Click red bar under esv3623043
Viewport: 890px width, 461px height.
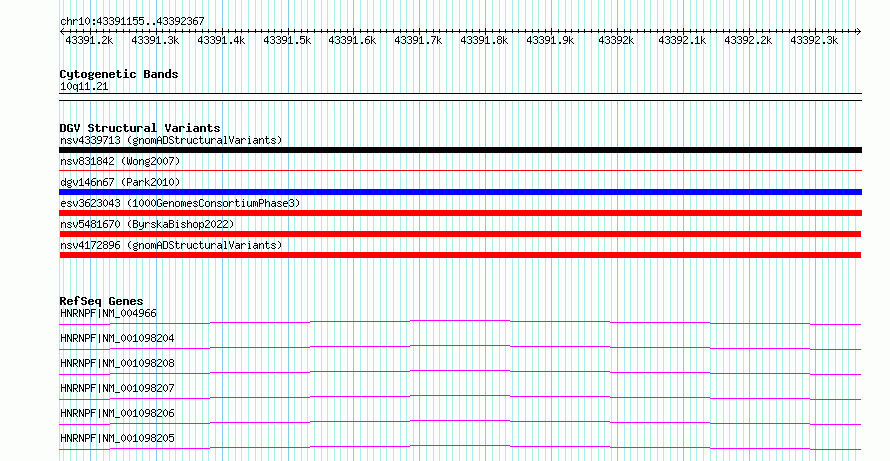pos(460,213)
